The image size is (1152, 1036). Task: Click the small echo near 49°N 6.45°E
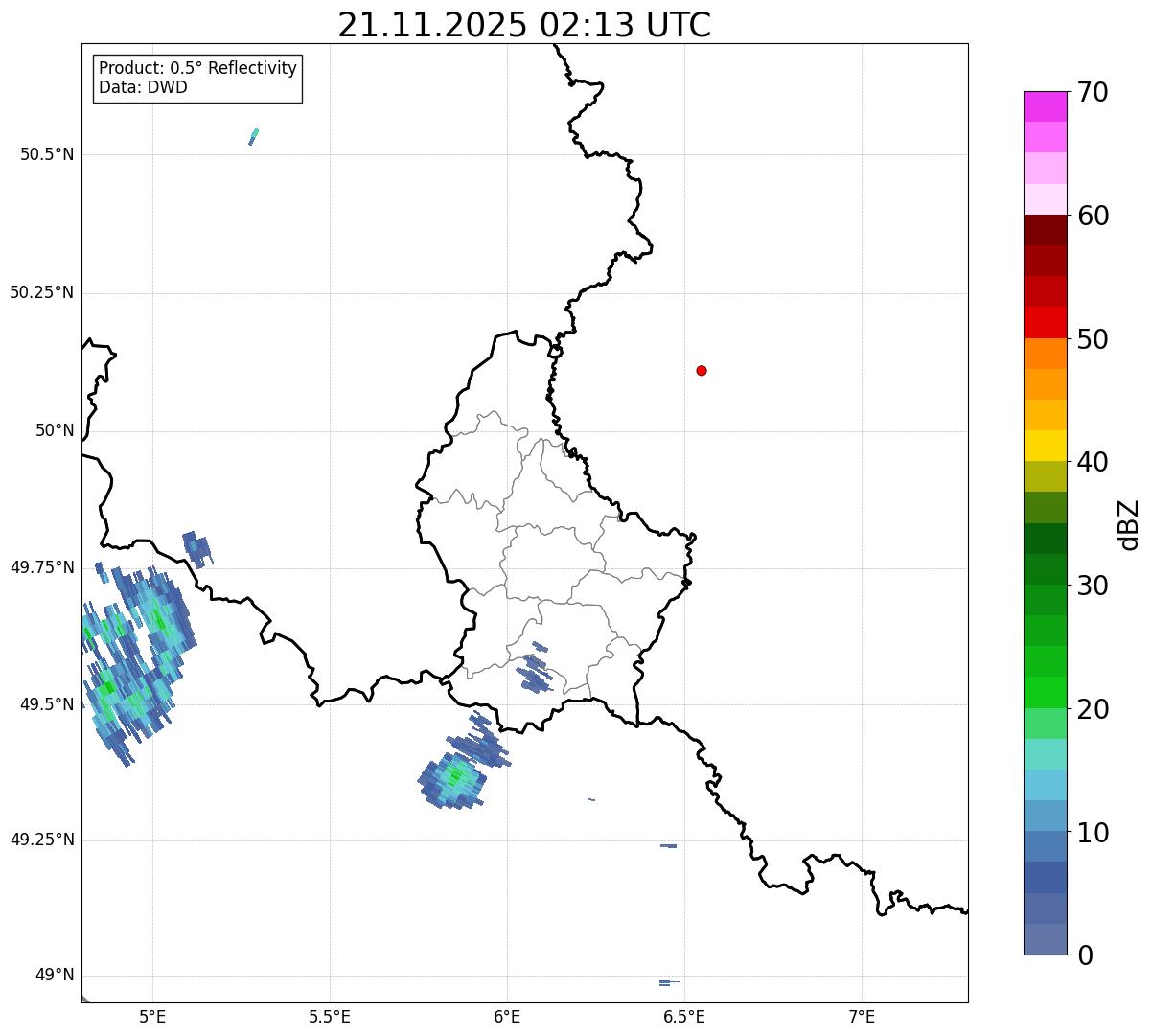coord(669,982)
